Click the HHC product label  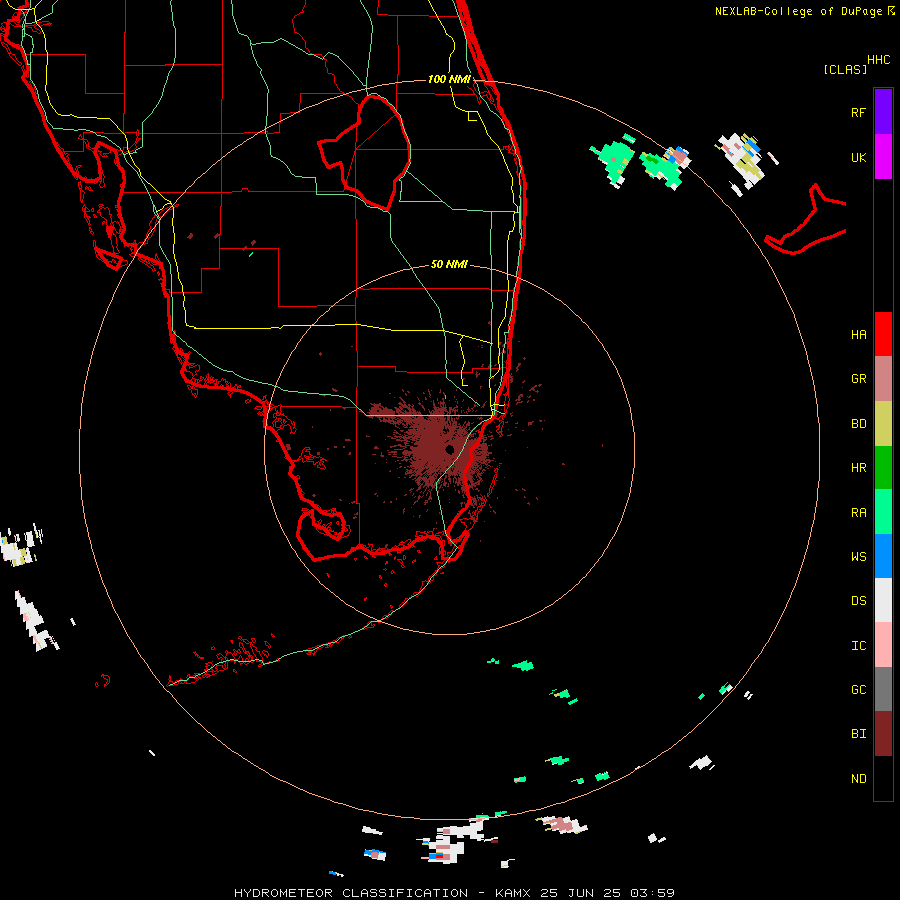coord(878,59)
